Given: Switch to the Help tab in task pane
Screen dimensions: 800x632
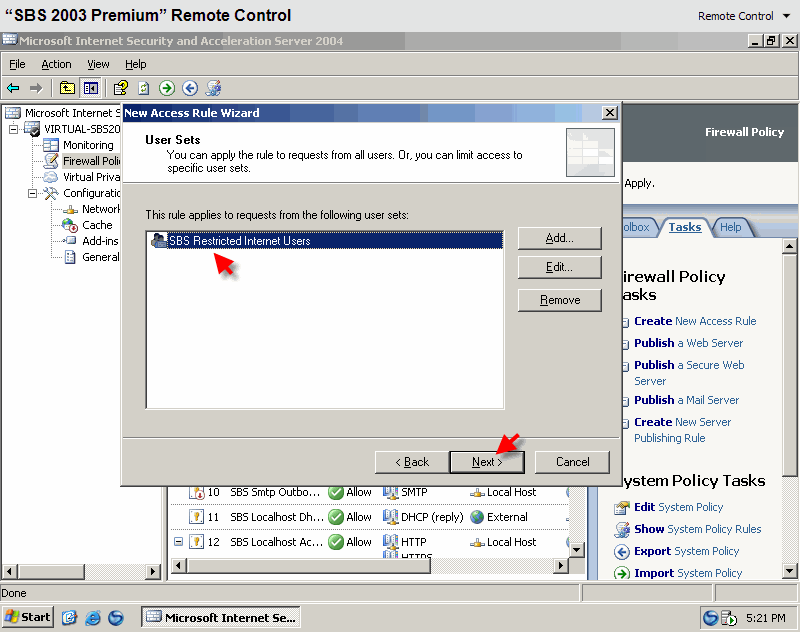Looking at the screenshot, I should point(731,227).
